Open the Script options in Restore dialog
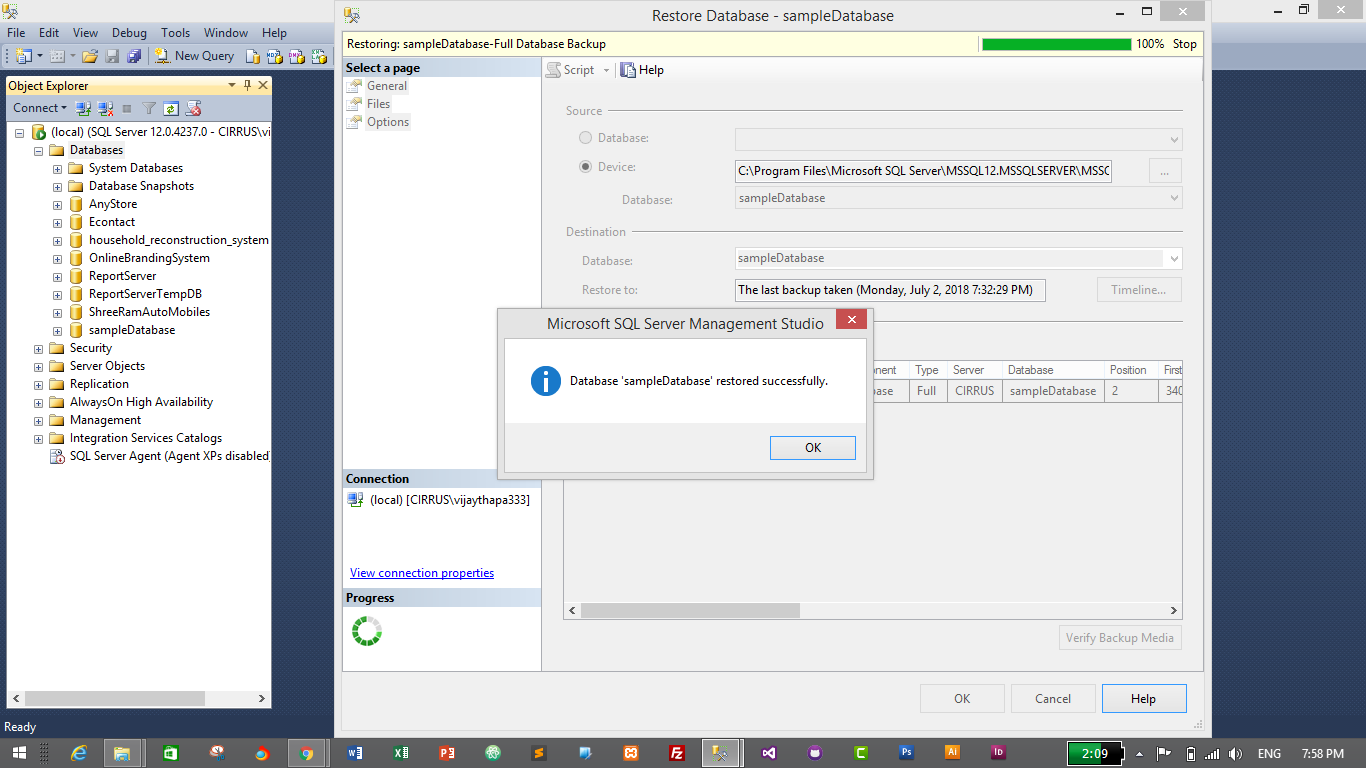1366x768 pixels. pos(577,70)
